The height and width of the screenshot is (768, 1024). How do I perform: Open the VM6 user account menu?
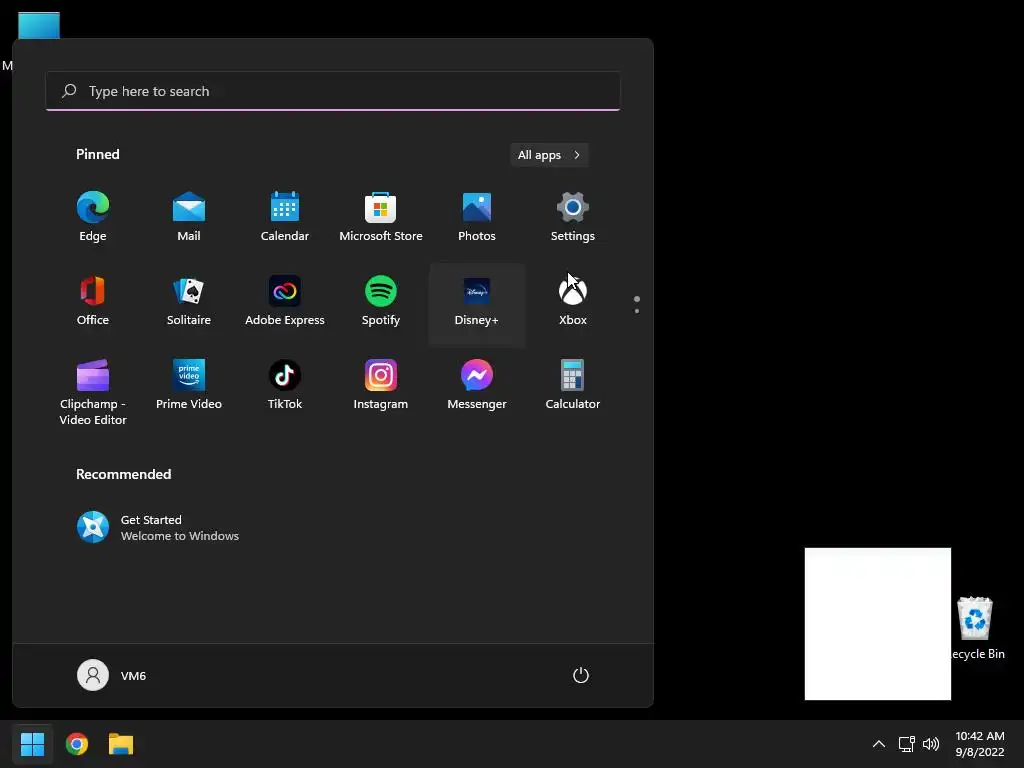112,675
